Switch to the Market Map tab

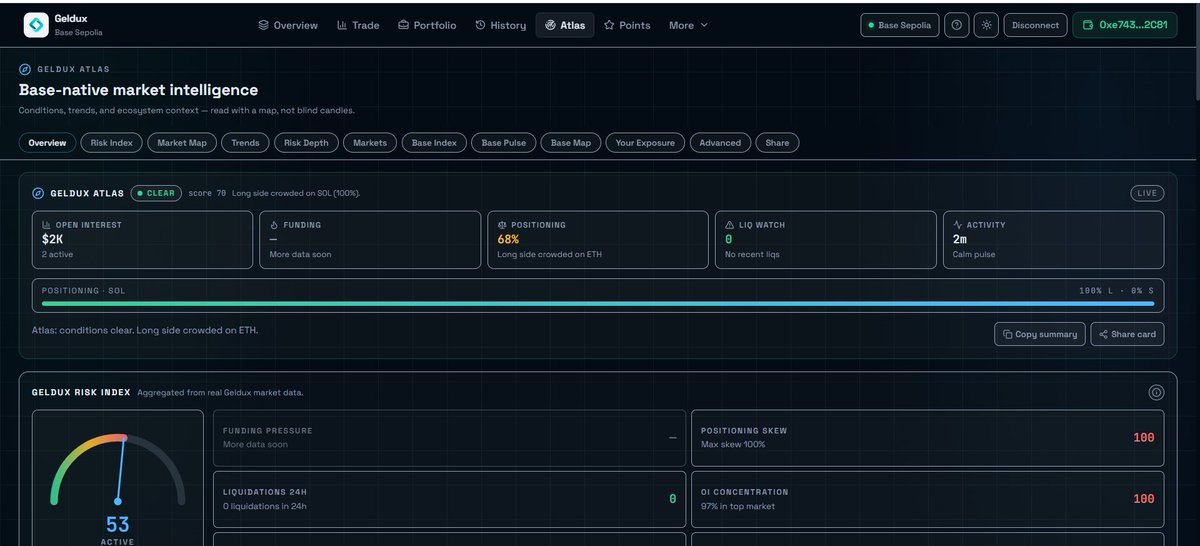click(183, 143)
